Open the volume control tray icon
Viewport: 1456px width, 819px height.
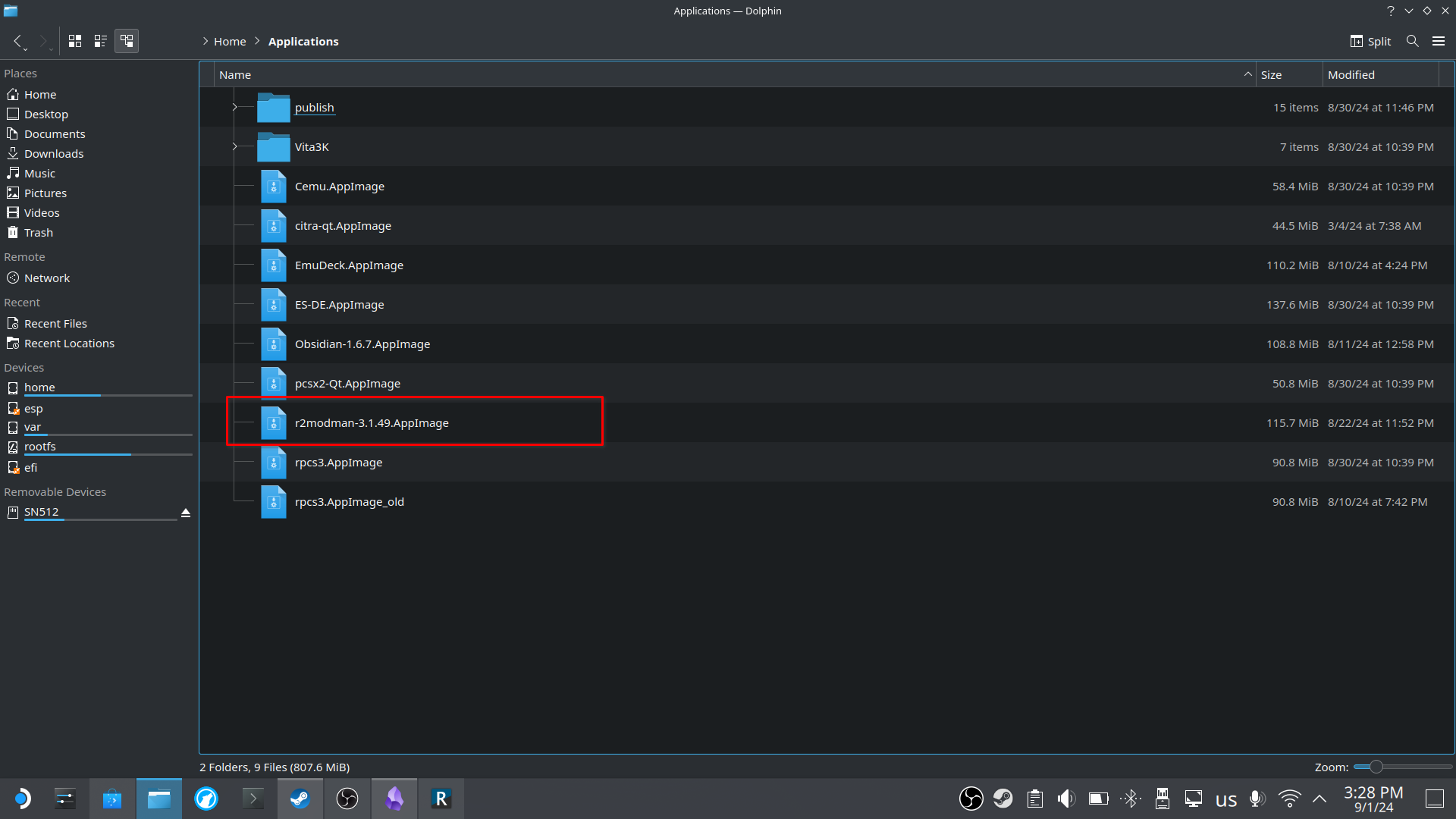[1066, 799]
